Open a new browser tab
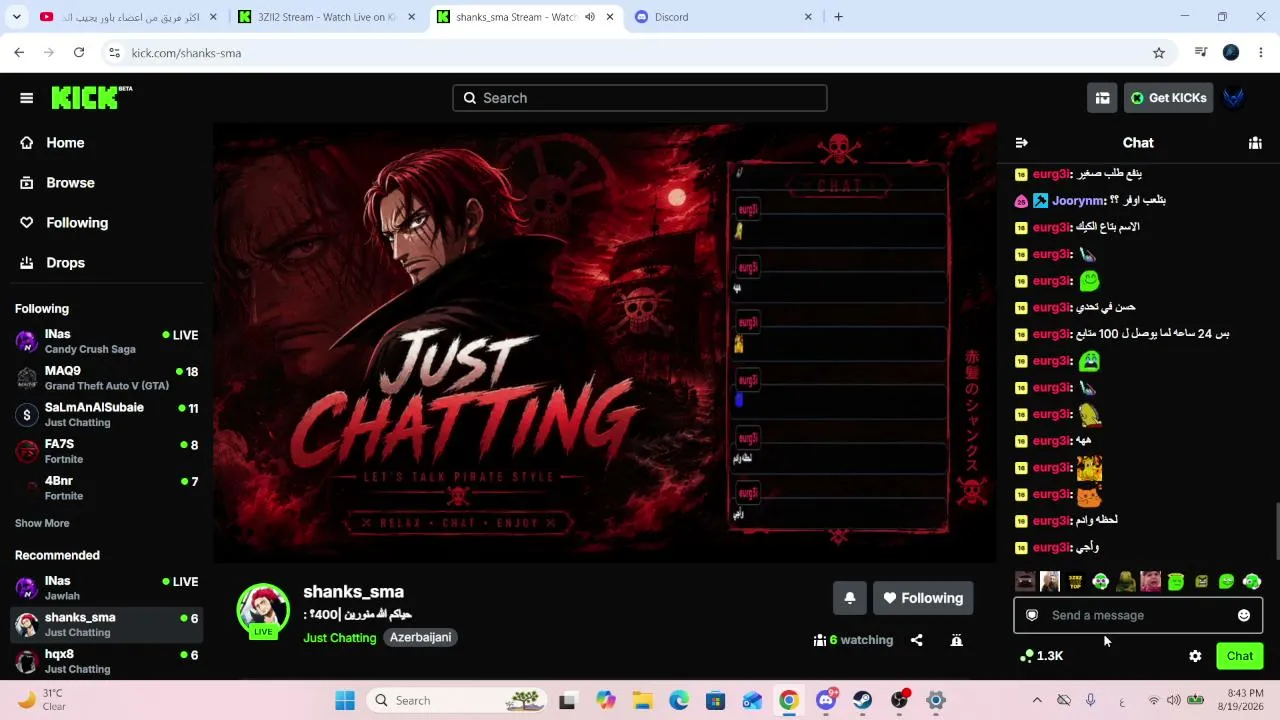This screenshot has height=720, width=1280. click(x=838, y=17)
